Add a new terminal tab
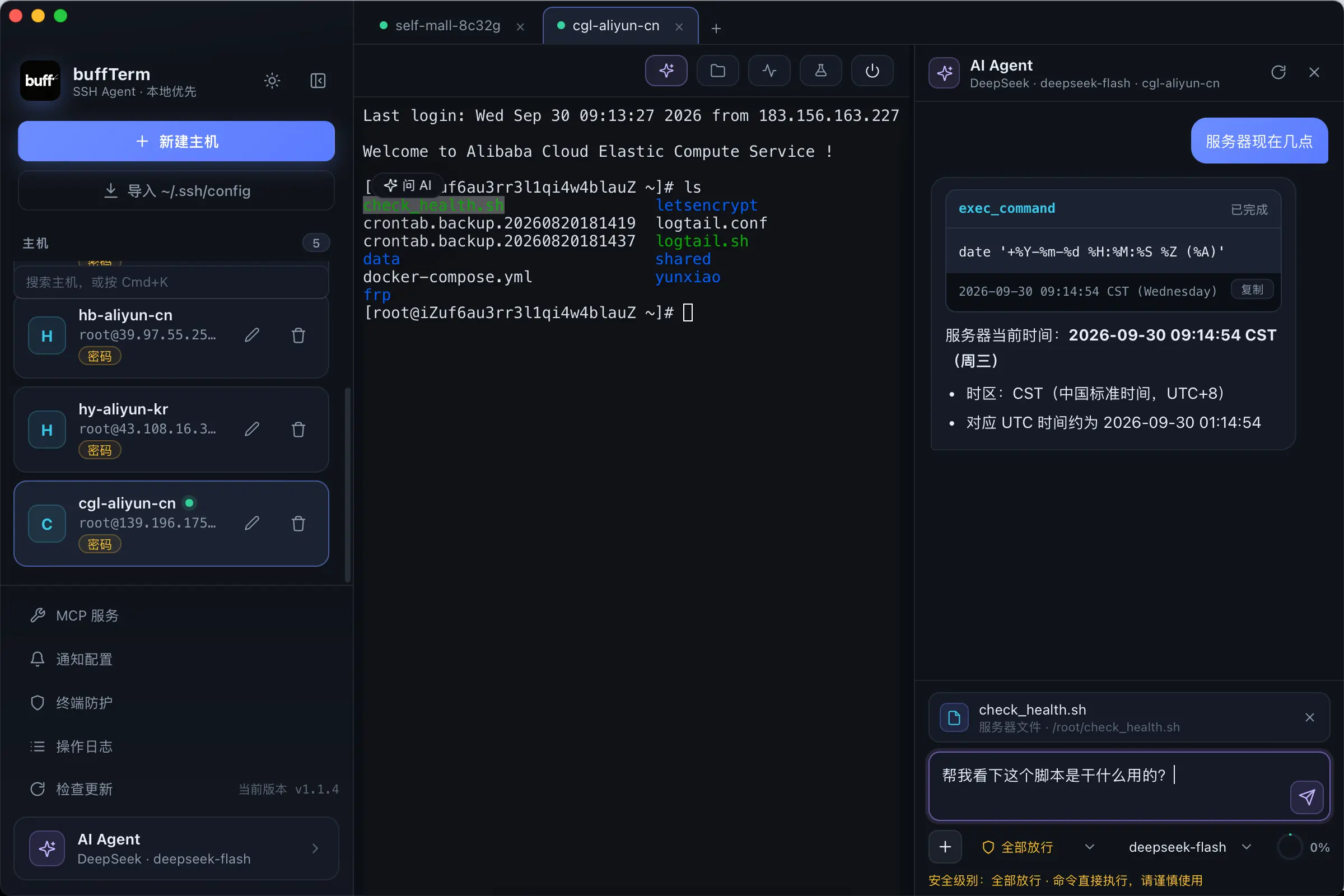 pyautogui.click(x=716, y=28)
